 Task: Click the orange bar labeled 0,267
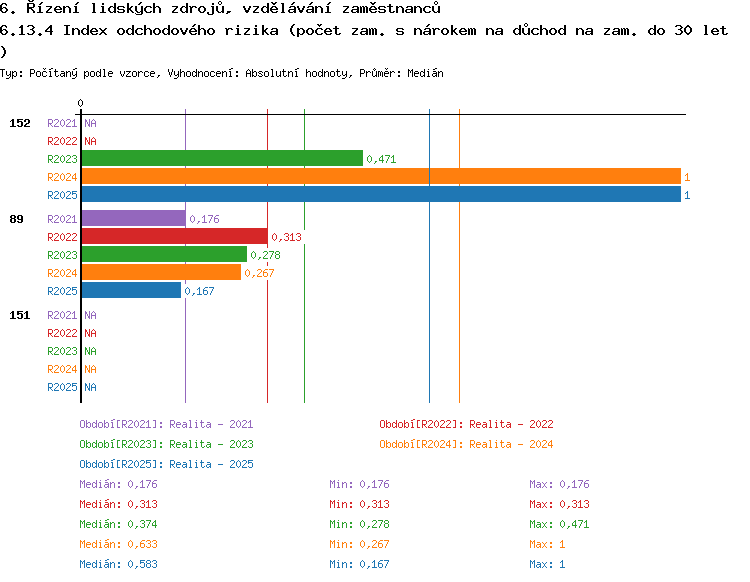pos(161,272)
